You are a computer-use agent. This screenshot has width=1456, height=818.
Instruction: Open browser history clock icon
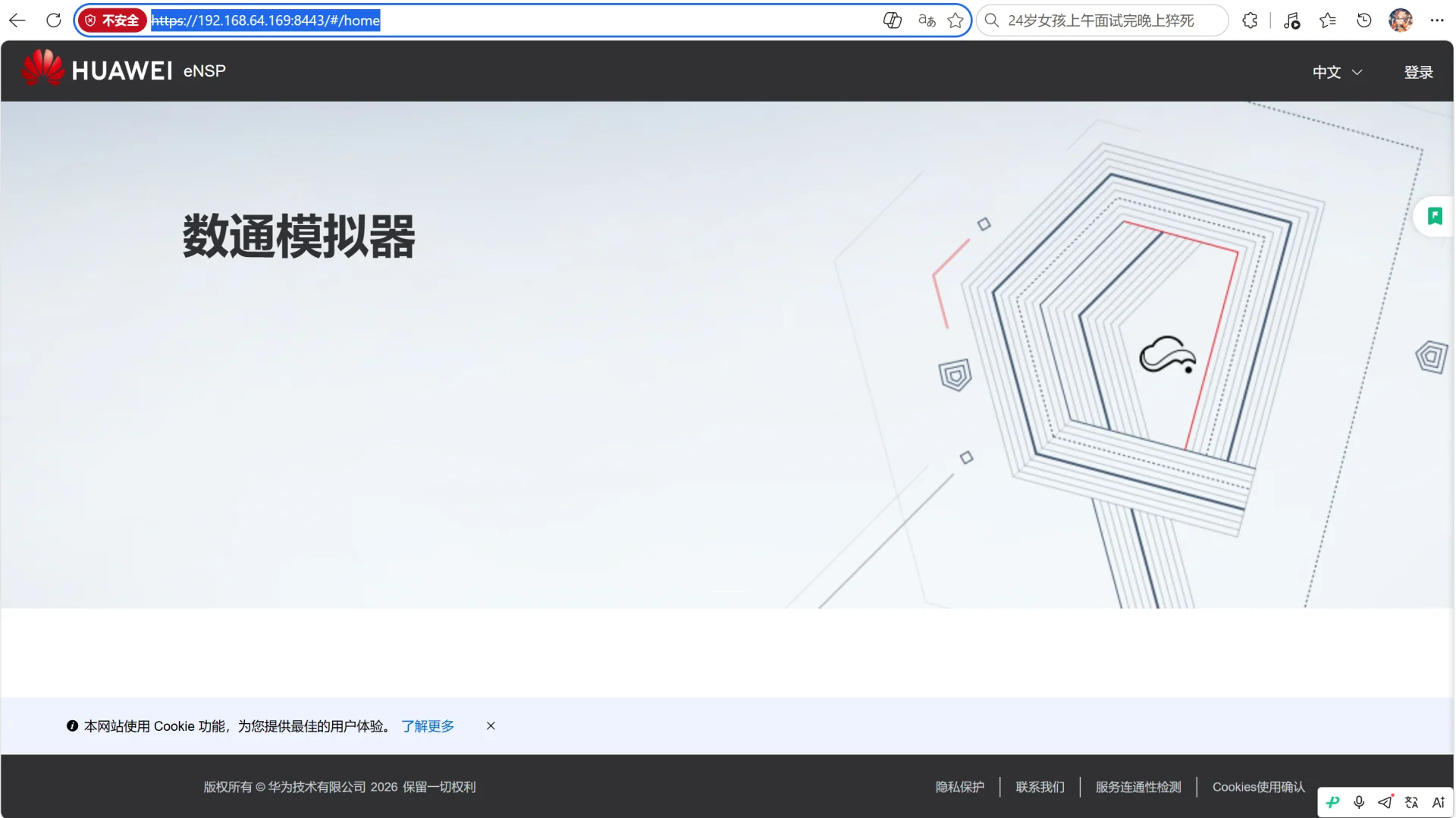(x=1364, y=20)
